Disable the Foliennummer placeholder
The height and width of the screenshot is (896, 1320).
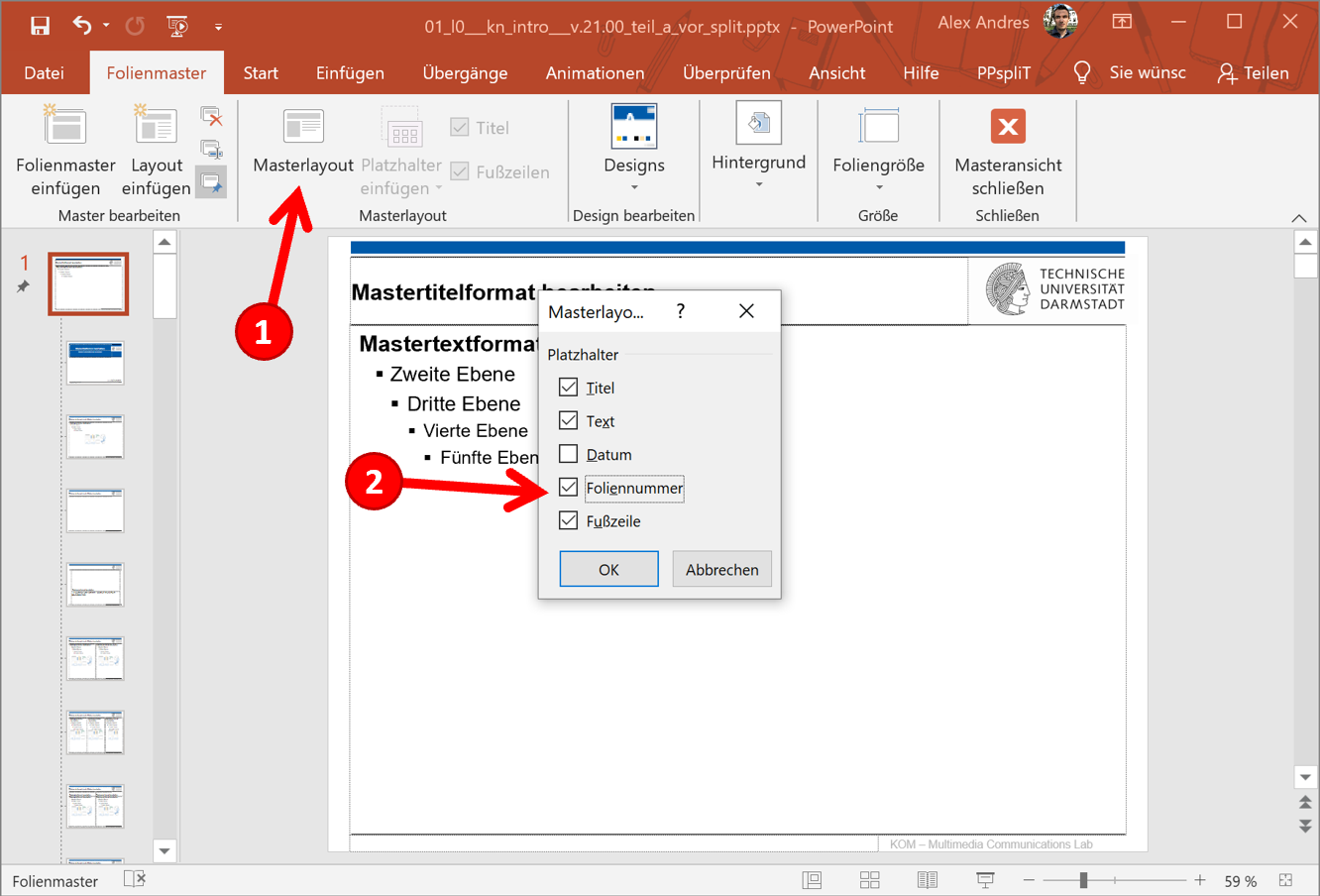(x=568, y=487)
